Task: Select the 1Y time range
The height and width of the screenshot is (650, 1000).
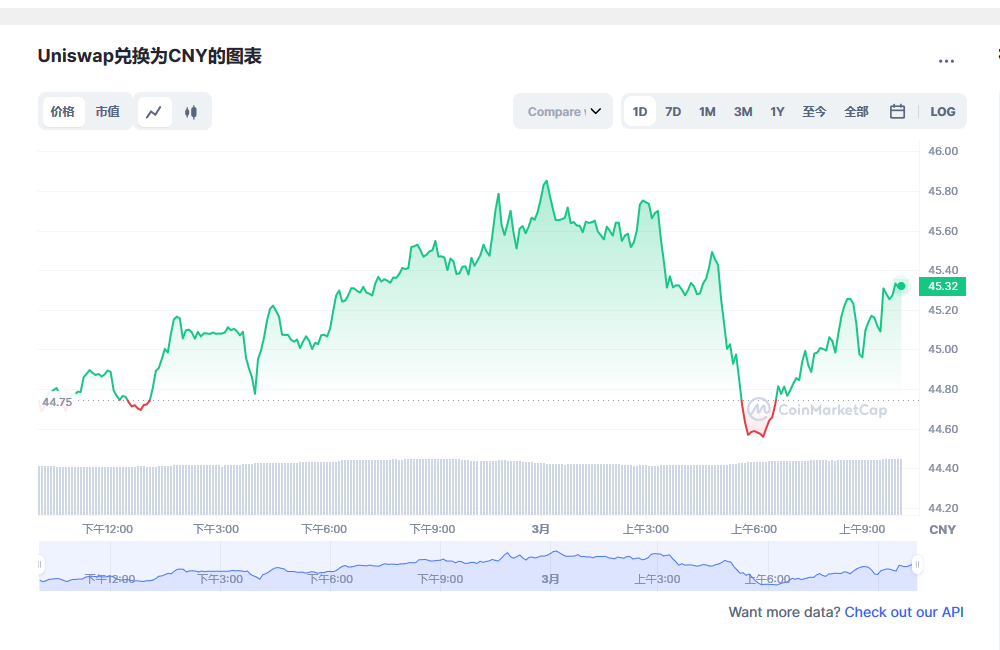Action: [777, 112]
